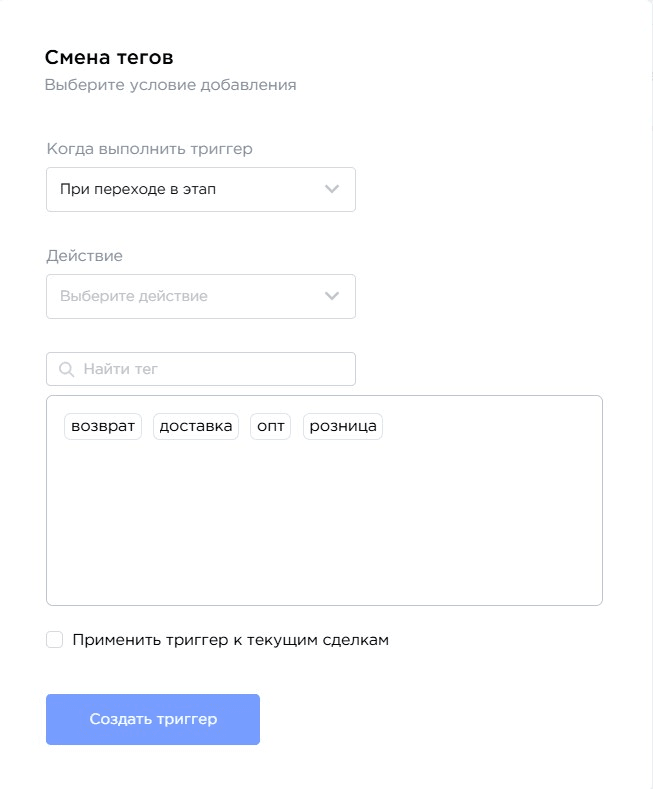Image resolution: width=653 pixels, height=789 pixels.
Task: Click the 'Когда выполнить триггер' field label
Action: click(149, 149)
